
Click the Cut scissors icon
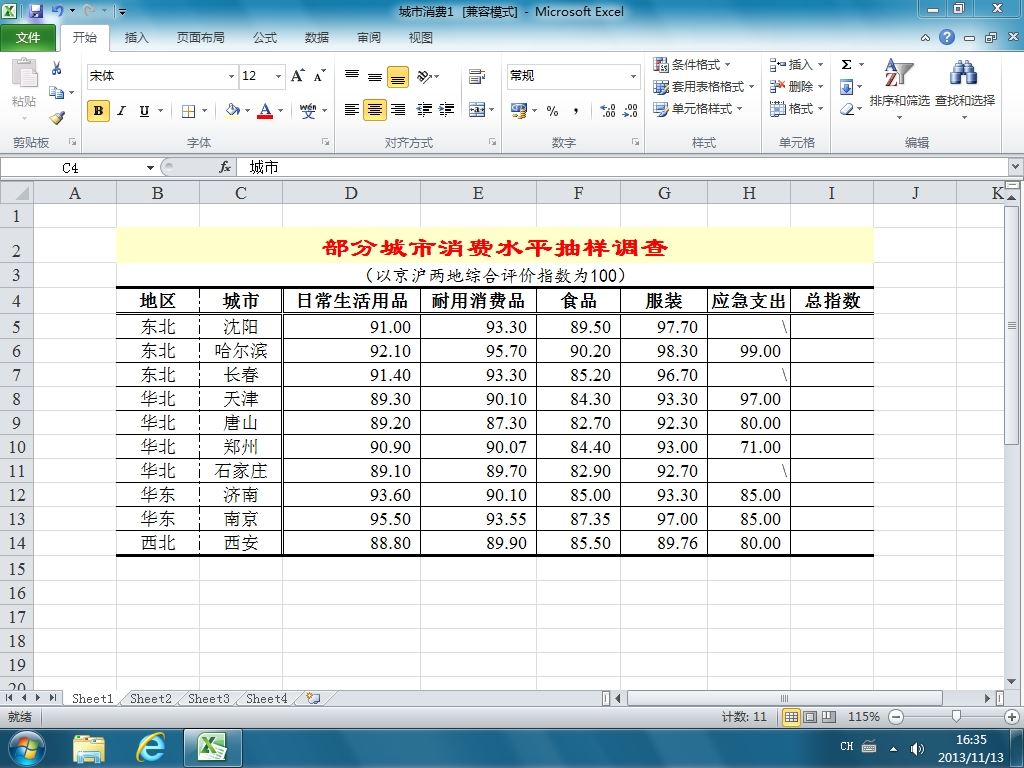(57, 68)
